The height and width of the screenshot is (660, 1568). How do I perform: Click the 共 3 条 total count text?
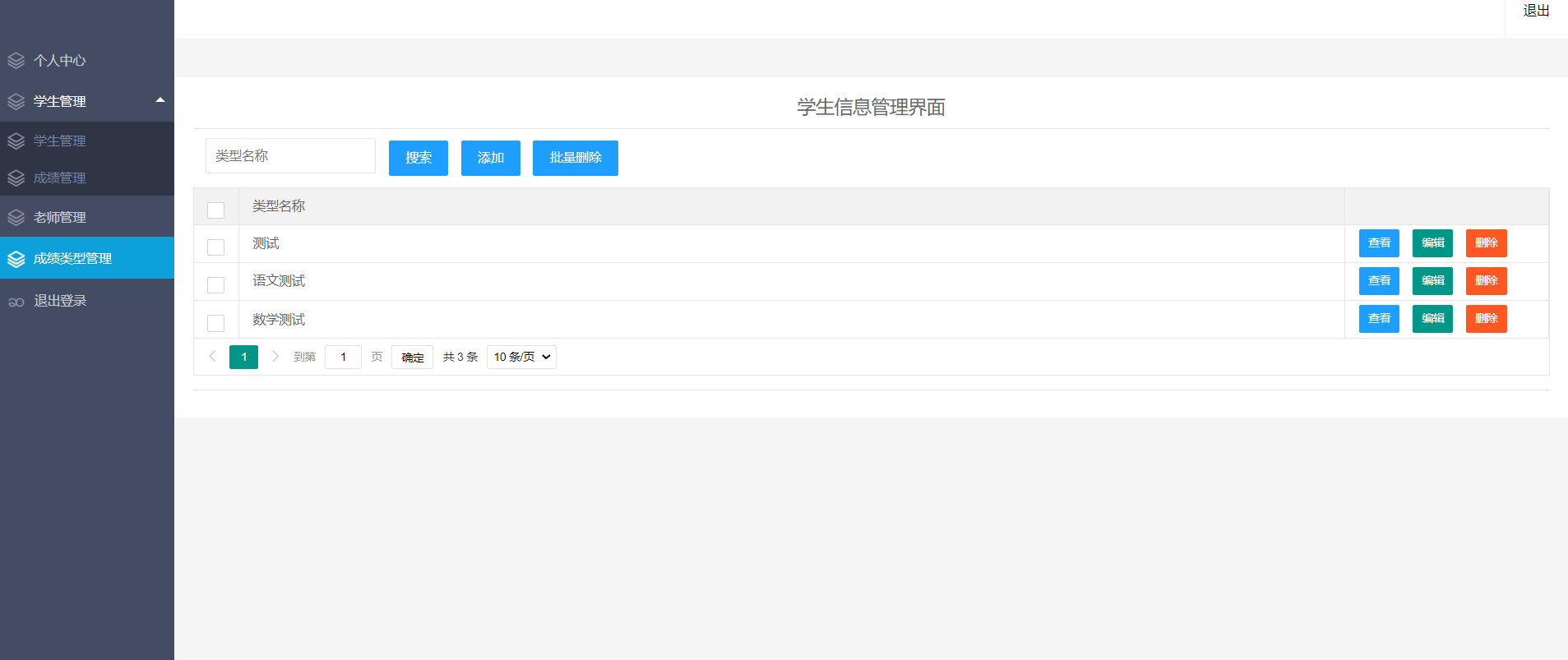(460, 357)
